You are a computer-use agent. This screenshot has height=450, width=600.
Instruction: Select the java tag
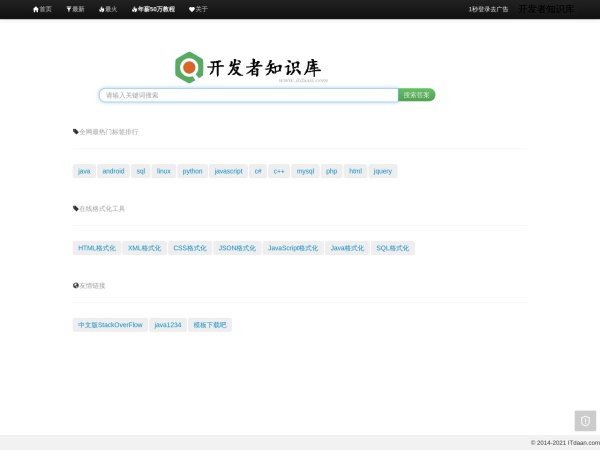click(x=84, y=171)
